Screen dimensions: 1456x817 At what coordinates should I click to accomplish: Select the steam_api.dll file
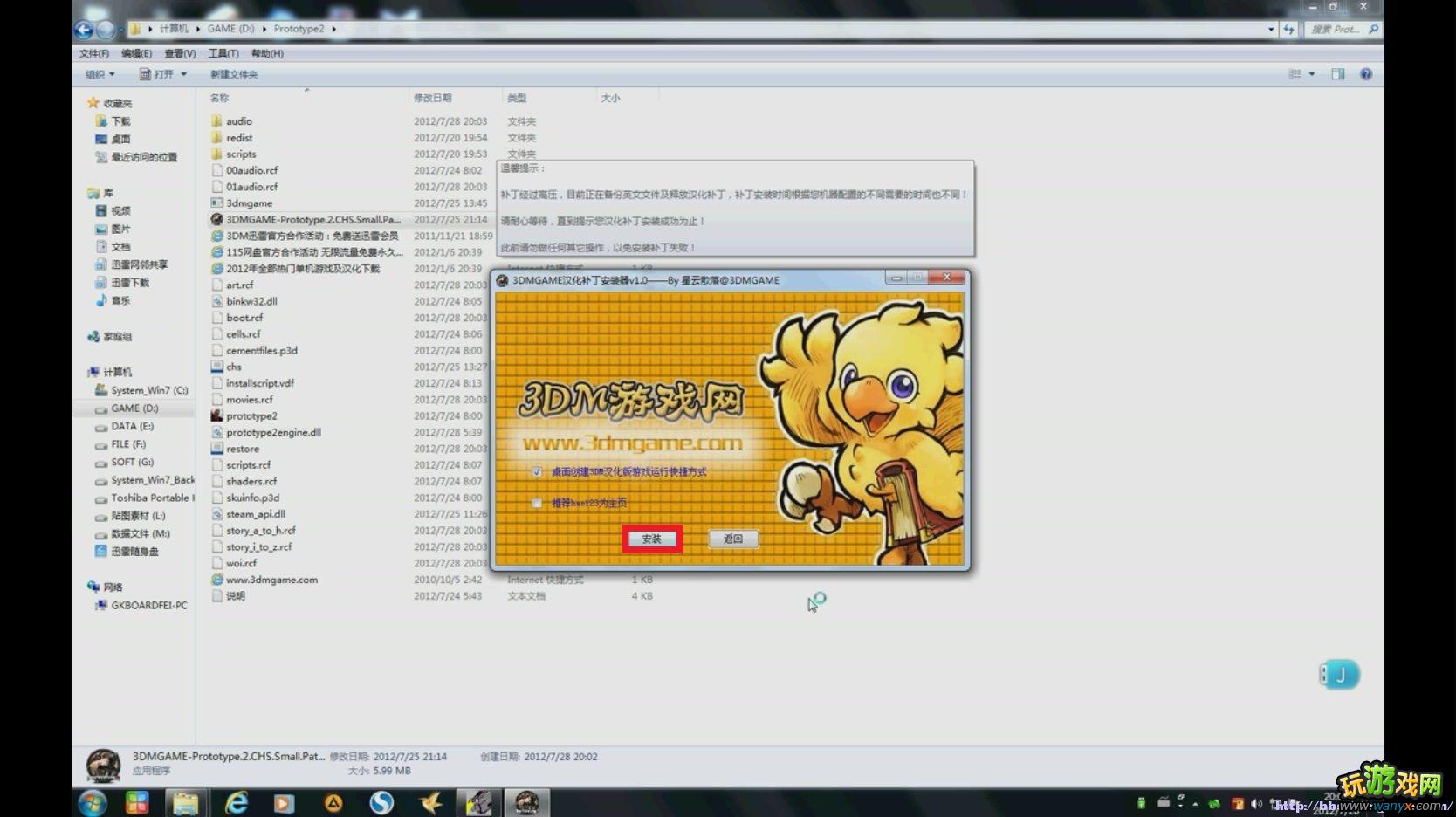click(x=255, y=514)
